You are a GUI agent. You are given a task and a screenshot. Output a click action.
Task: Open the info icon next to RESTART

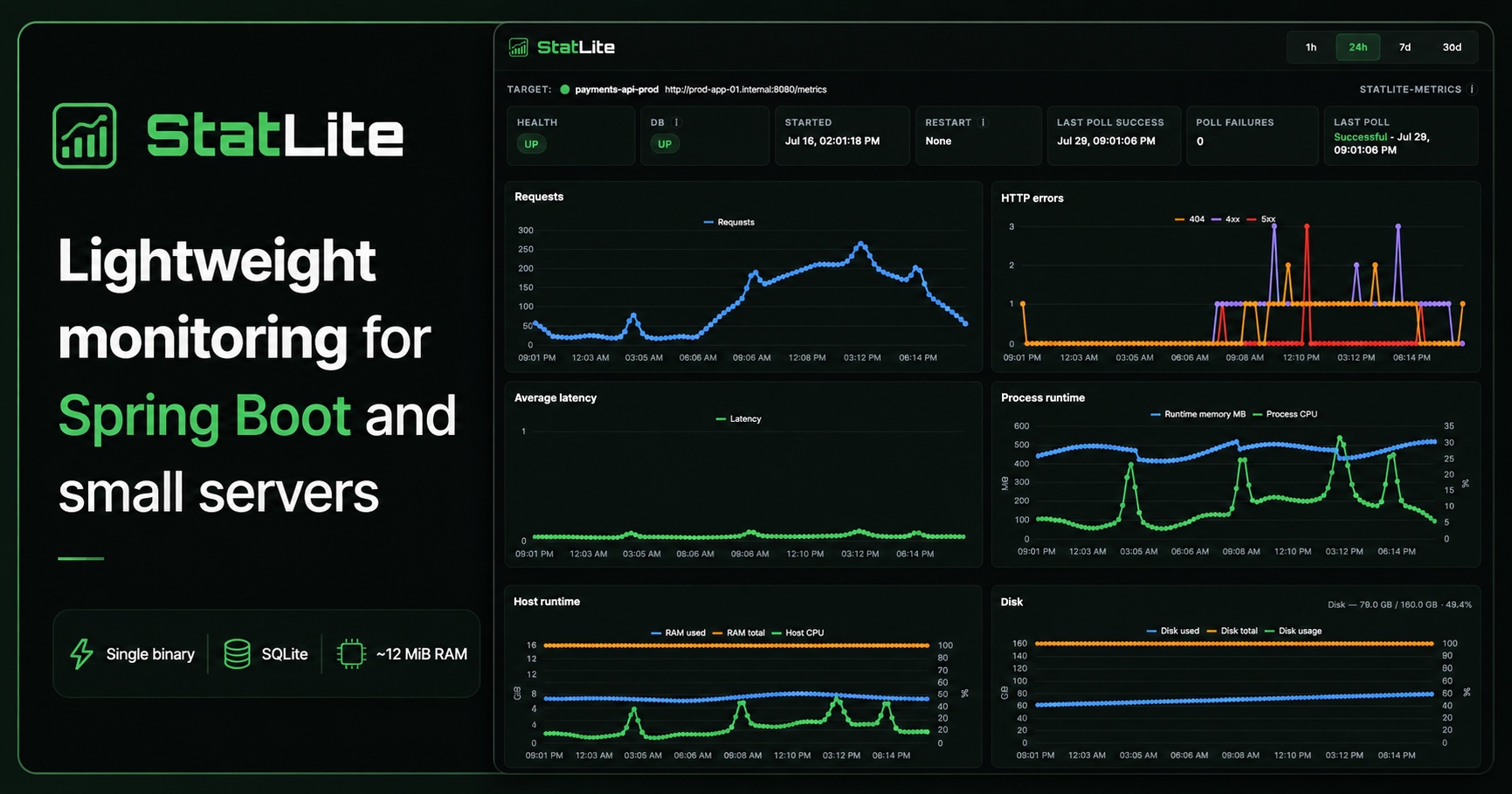983,122
